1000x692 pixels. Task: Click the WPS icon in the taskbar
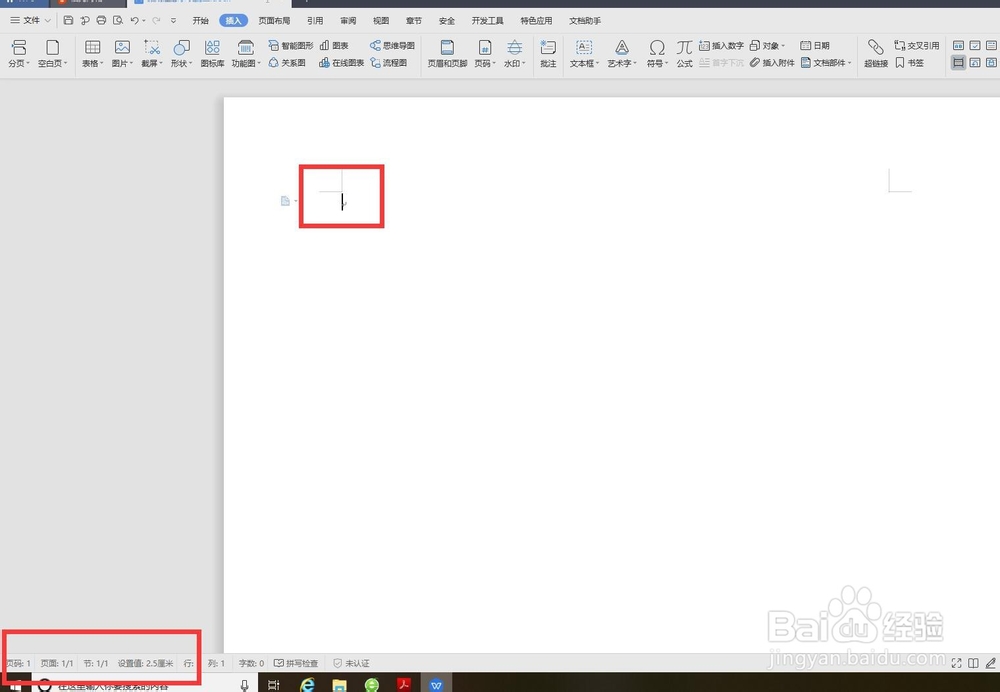click(436, 684)
